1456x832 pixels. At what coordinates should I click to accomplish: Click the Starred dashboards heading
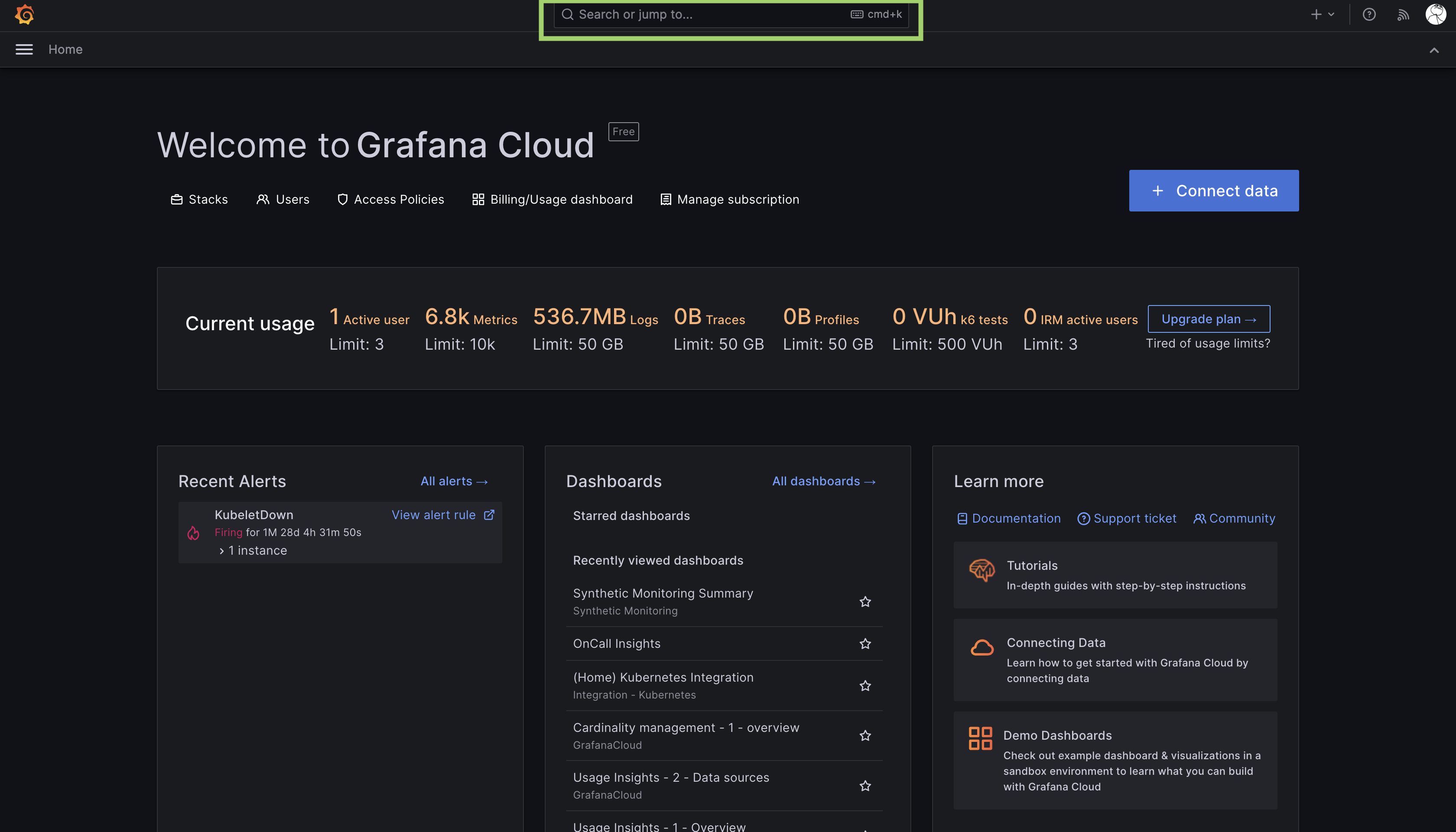(631, 516)
